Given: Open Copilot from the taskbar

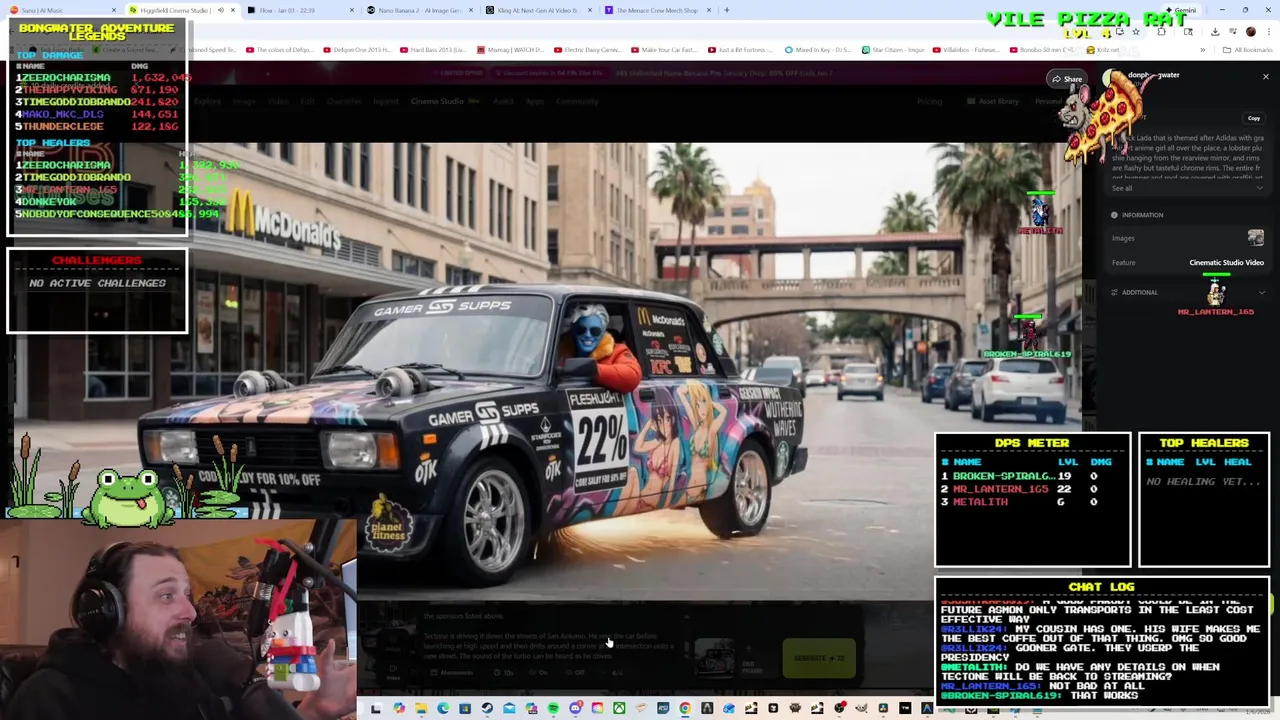Looking at the screenshot, I should click(x=399, y=708).
